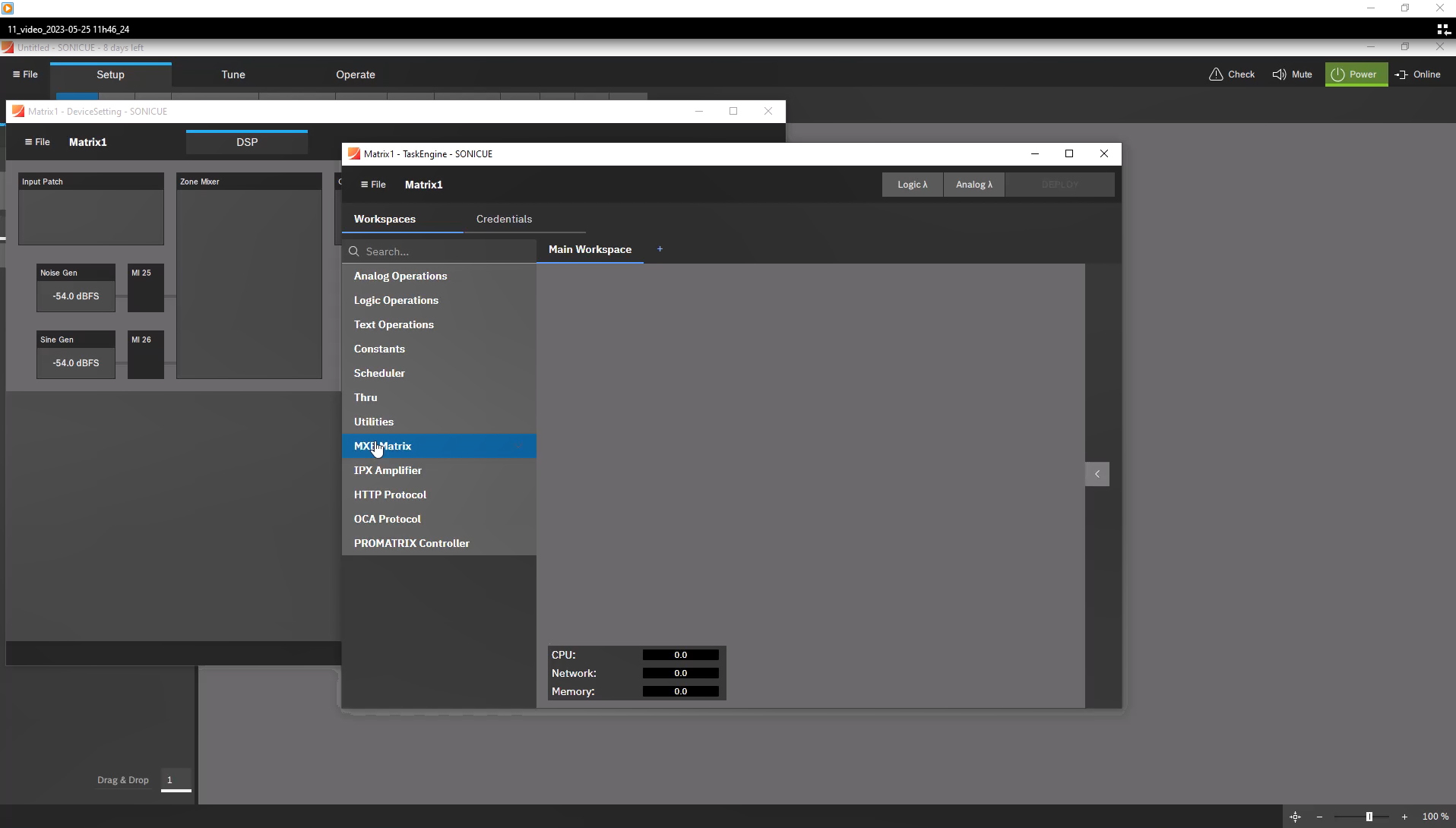The height and width of the screenshot is (828, 1456).
Task: Open the Tune tab
Action: [233, 74]
